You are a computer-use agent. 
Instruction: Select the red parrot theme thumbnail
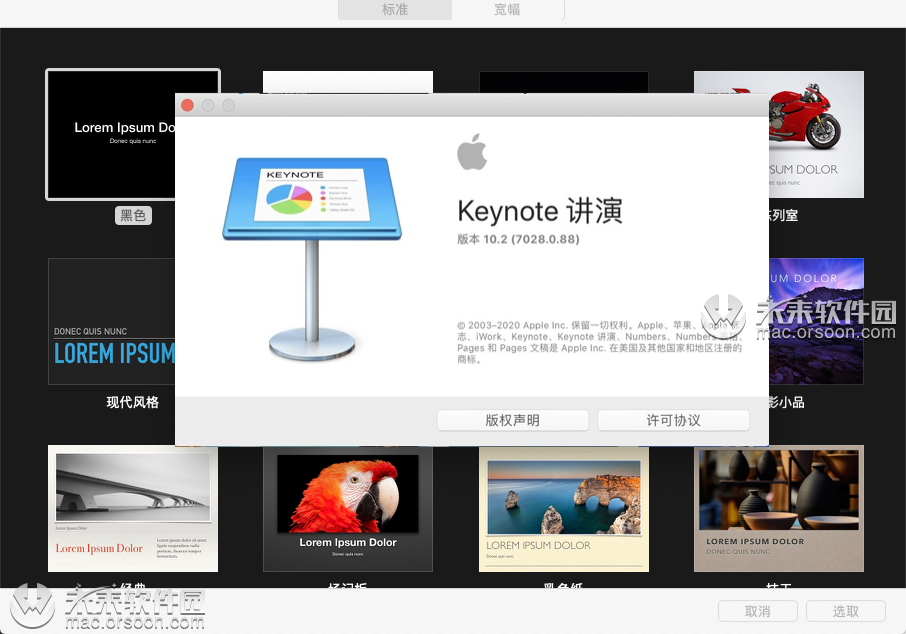point(348,509)
